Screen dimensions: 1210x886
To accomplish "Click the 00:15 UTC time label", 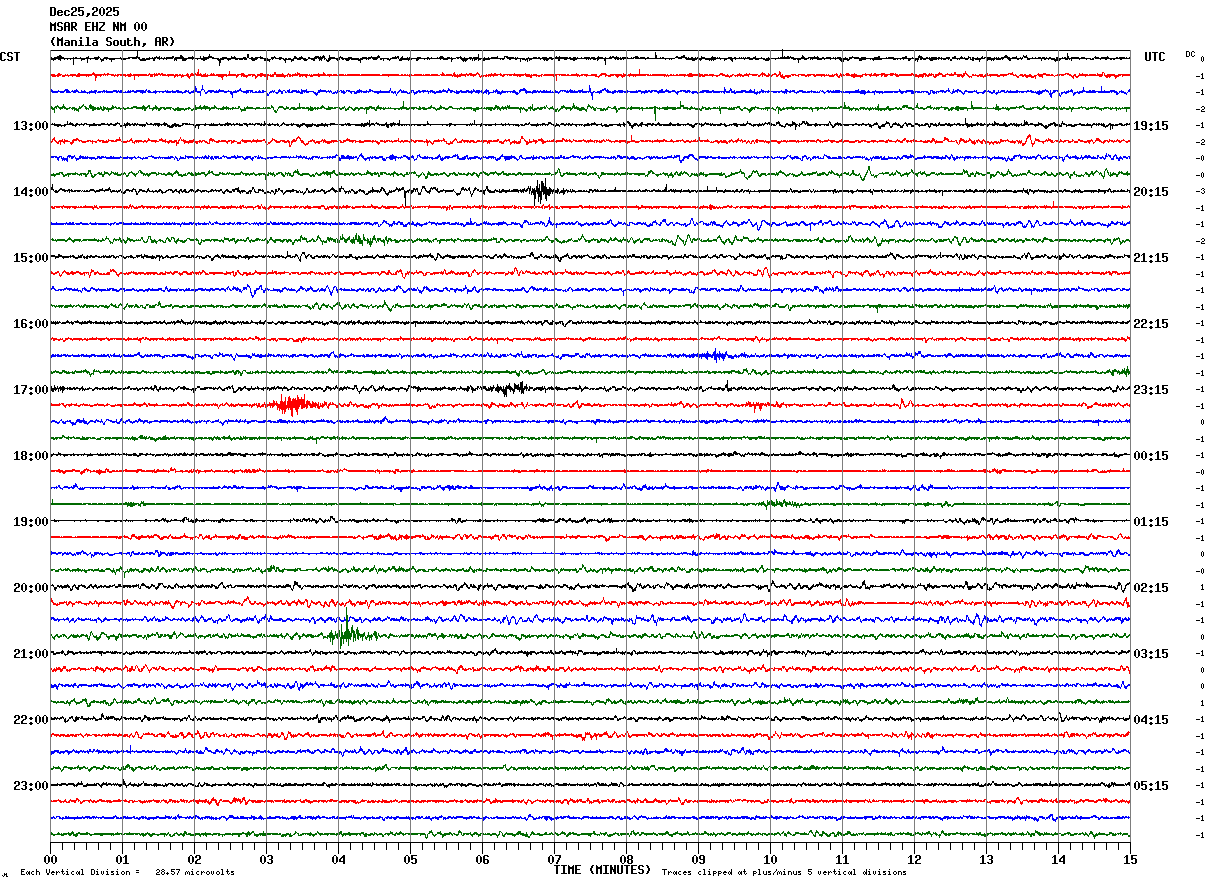I will coord(1151,456).
